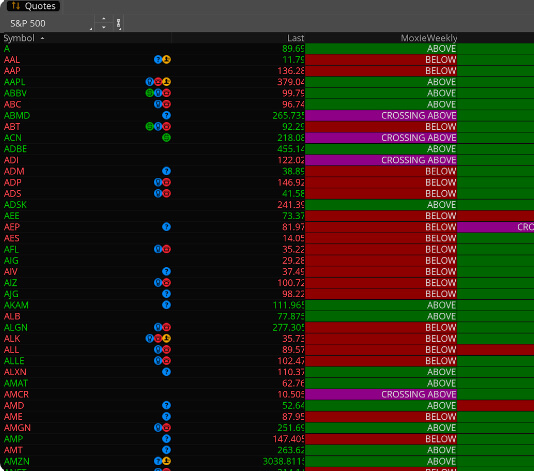The width and height of the screenshot is (534, 471).
Task: Click the blue icon in ABC row
Action: pos(158,104)
